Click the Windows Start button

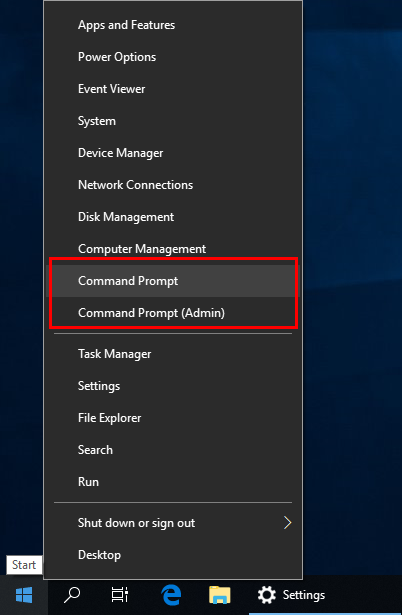(24, 595)
